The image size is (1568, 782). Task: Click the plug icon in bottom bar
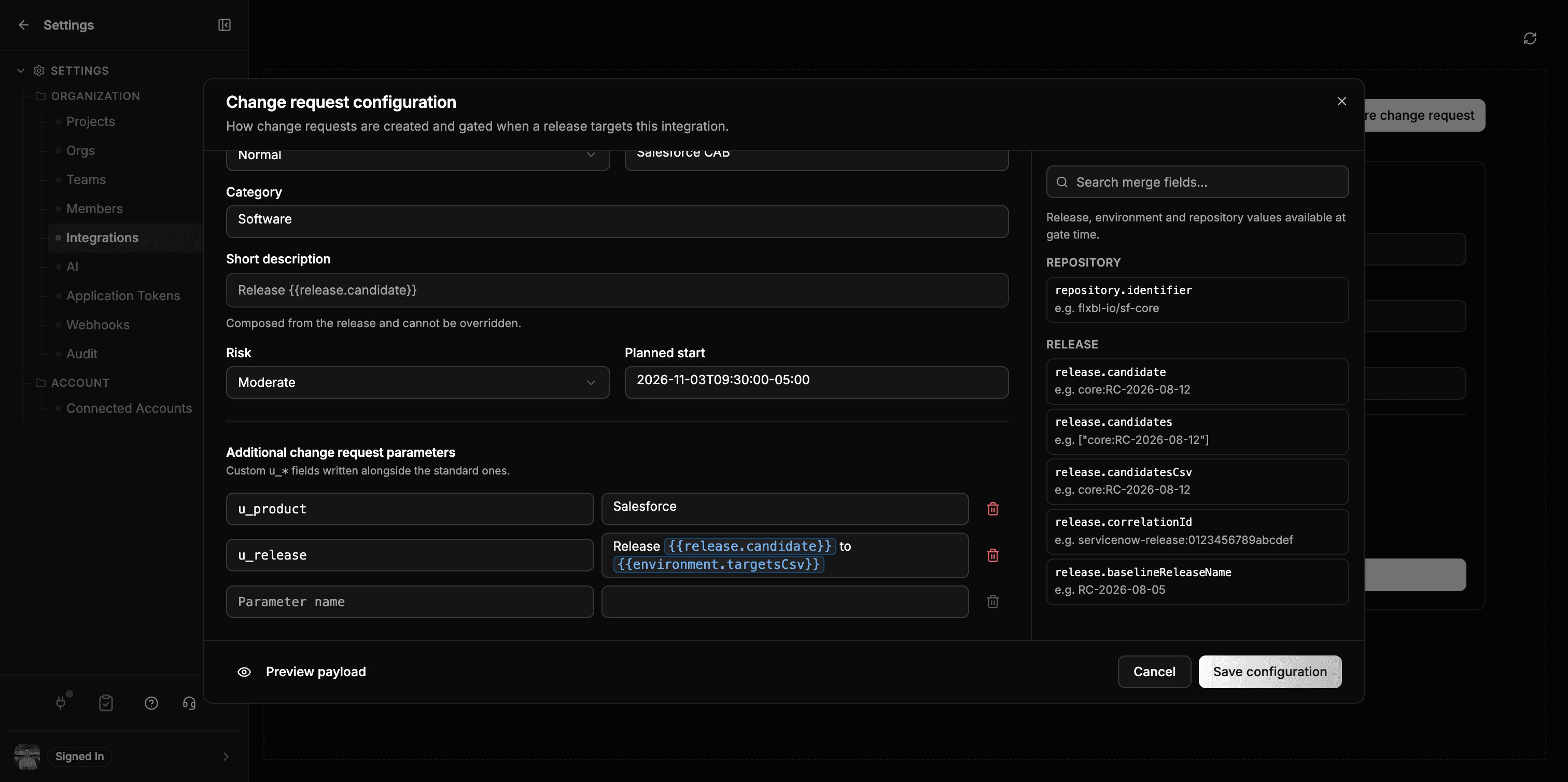(61, 704)
